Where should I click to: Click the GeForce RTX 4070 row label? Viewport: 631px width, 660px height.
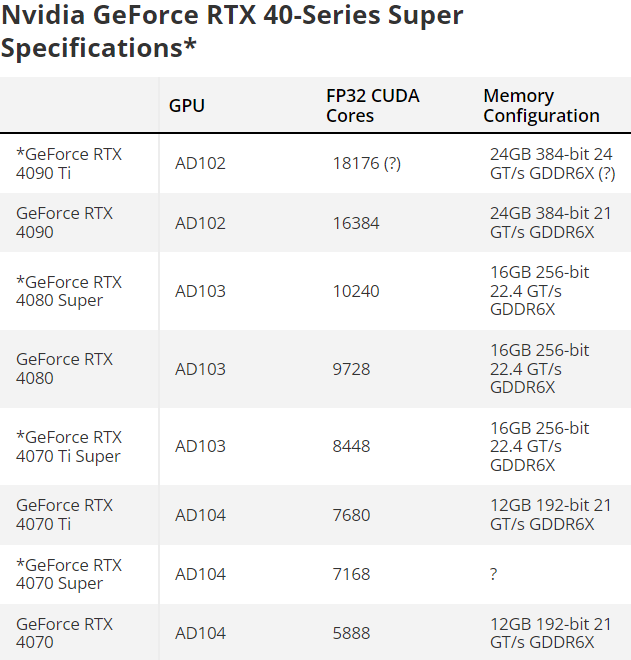(x=64, y=633)
